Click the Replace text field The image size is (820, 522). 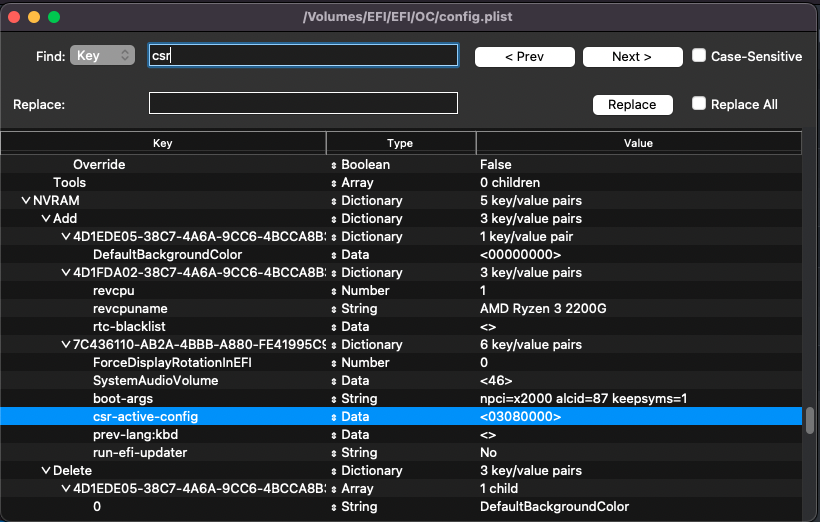point(303,103)
